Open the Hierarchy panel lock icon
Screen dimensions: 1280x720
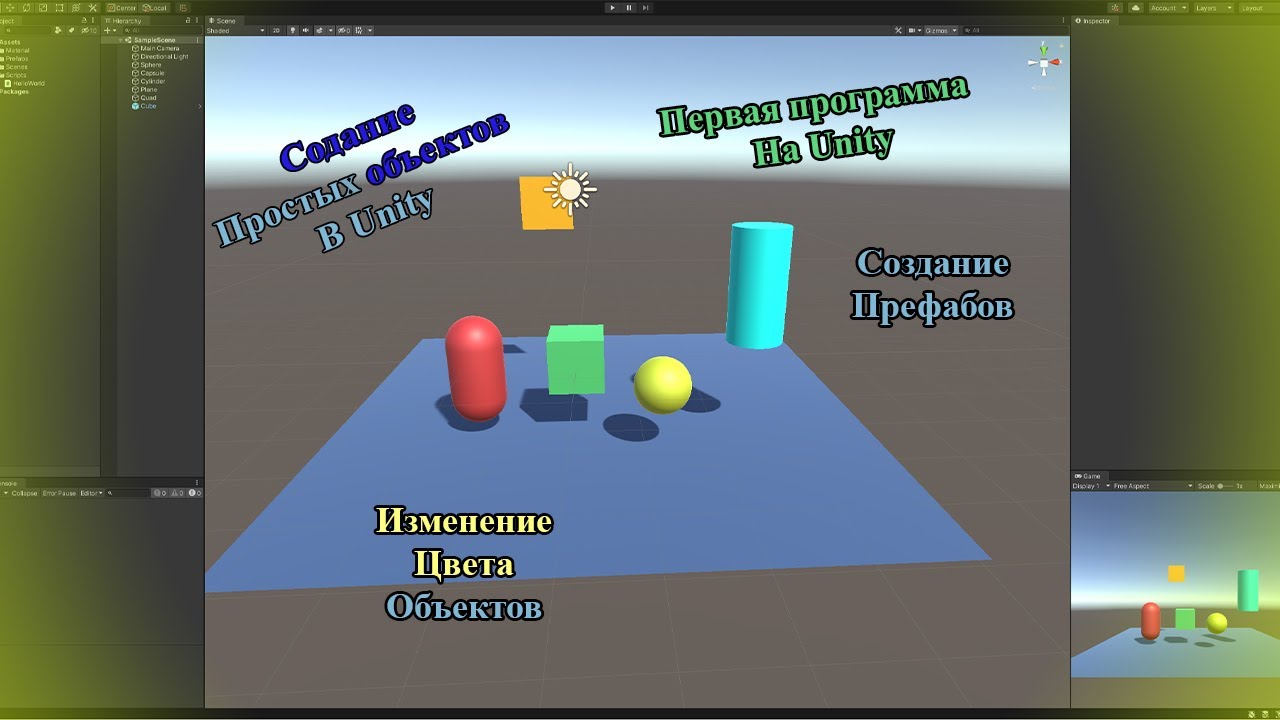point(188,20)
